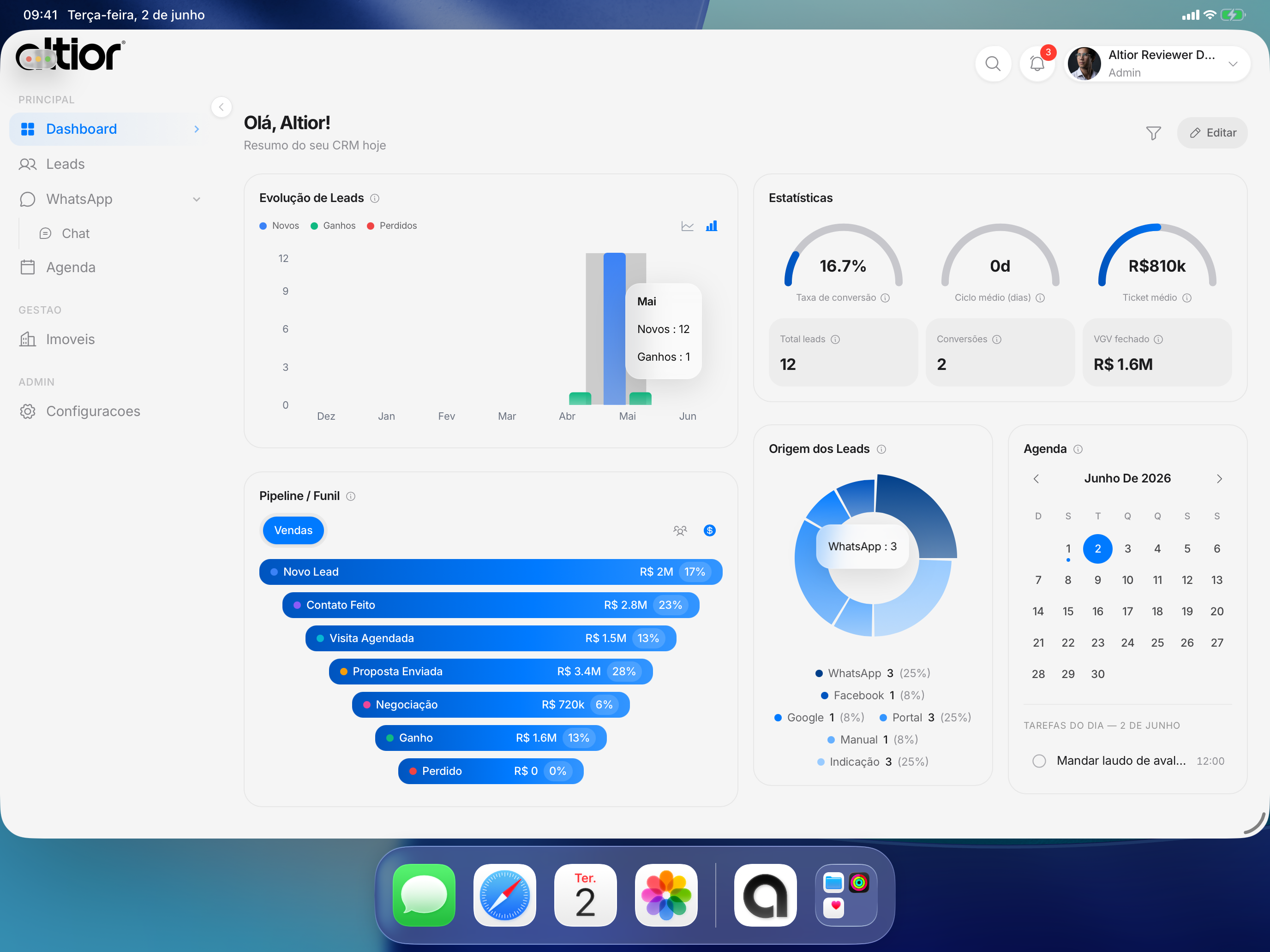Collapse the sidebar with arrow button
Viewport: 1270px width, 952px height.
[221, 107]
